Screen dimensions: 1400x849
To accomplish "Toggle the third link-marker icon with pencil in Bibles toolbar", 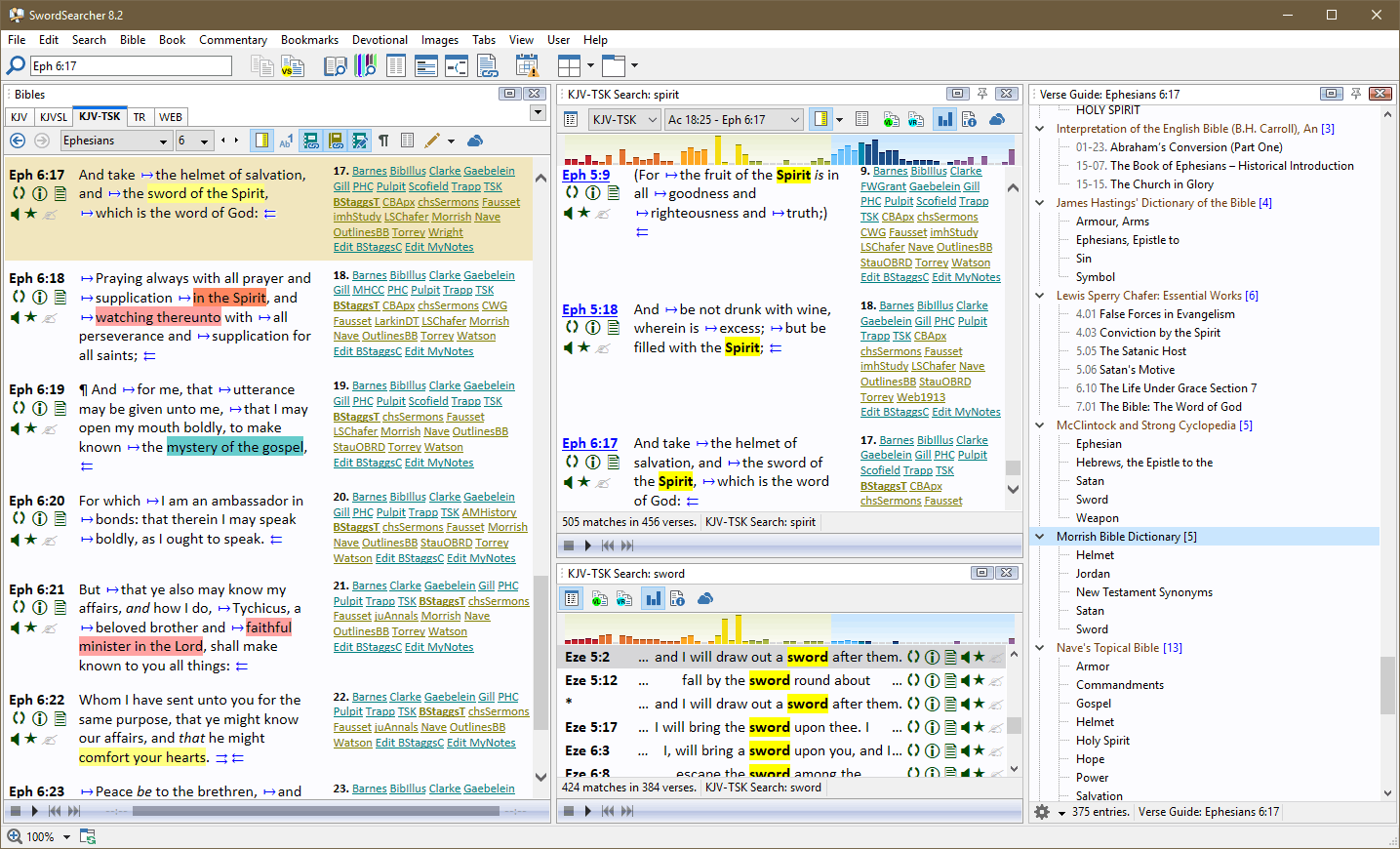I will tap(360, 141).
